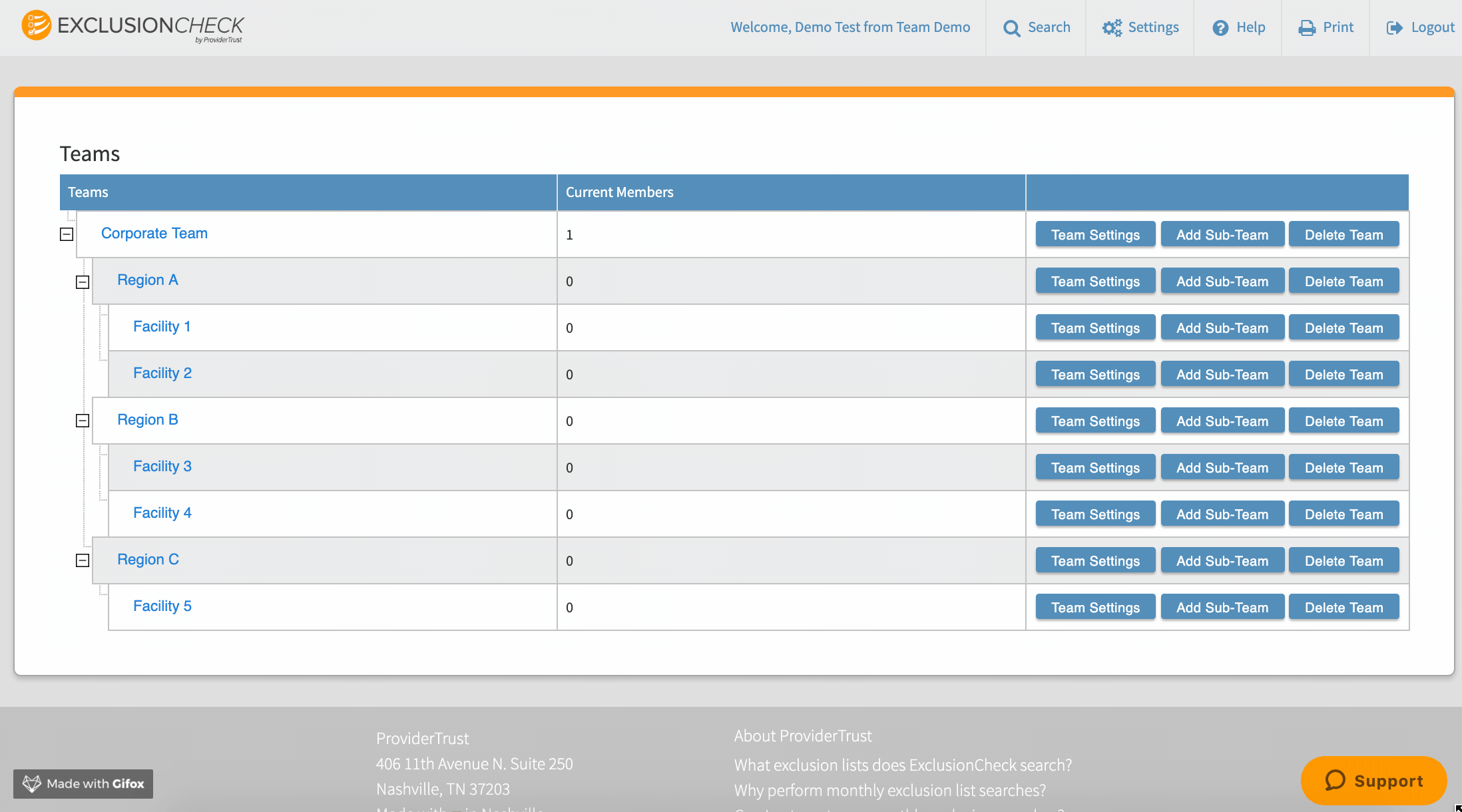Click the Settings gears icon

tap(1111, 28)
